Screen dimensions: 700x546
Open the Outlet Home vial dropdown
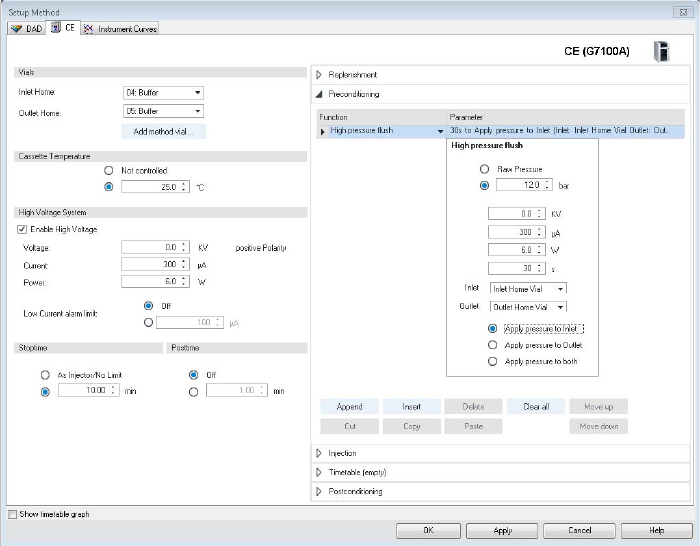click(163, 111)
